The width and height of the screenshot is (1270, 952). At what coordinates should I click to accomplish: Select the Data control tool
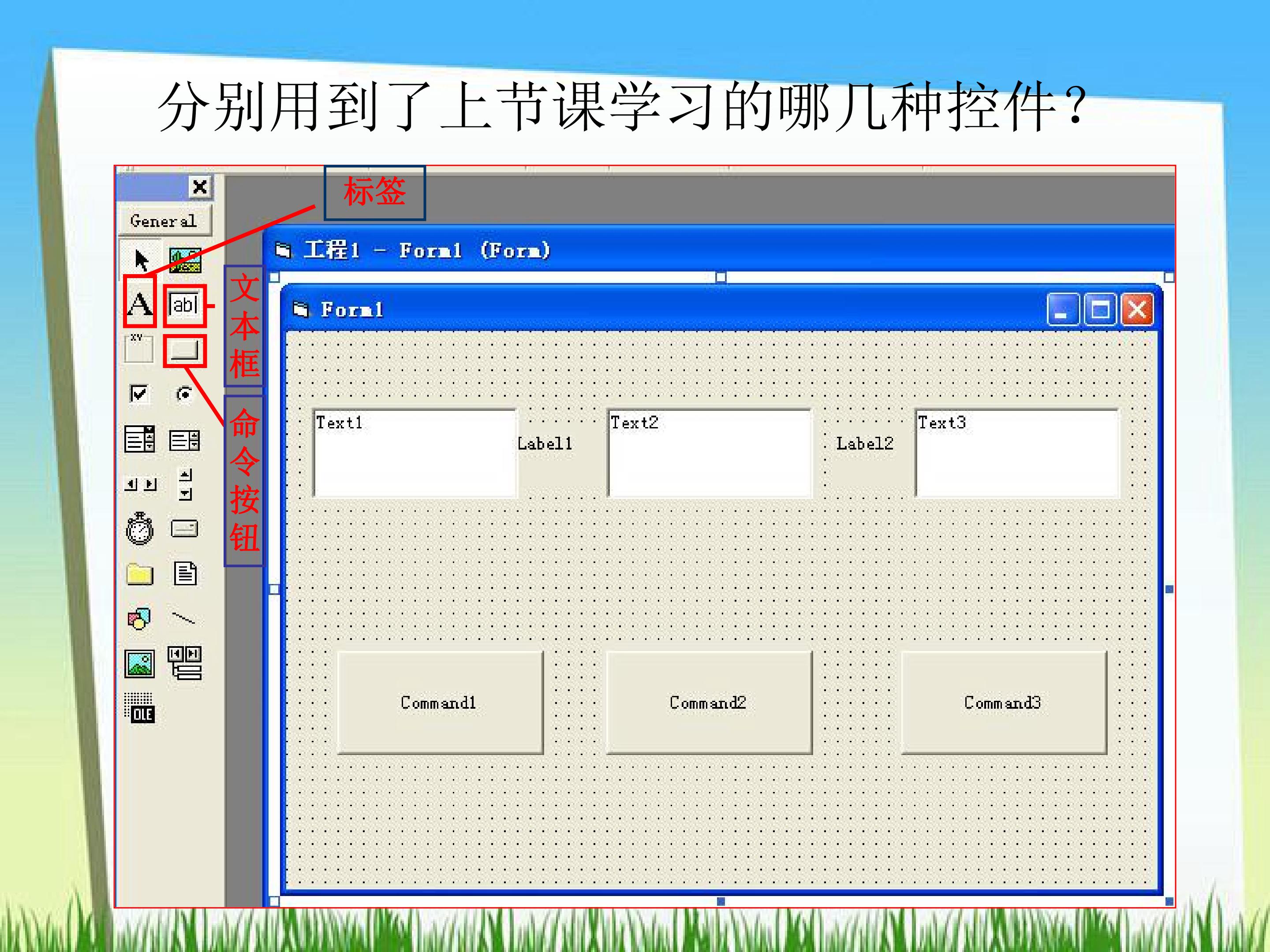click(x=185, y=663)
